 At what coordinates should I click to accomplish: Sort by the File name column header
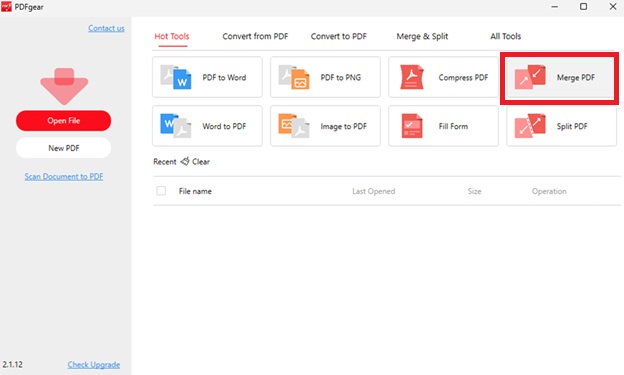pos(195,191)
